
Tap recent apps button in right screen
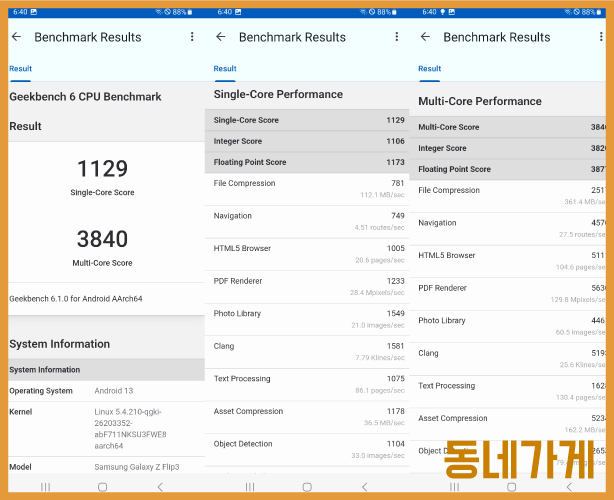[x=454, y=487]
